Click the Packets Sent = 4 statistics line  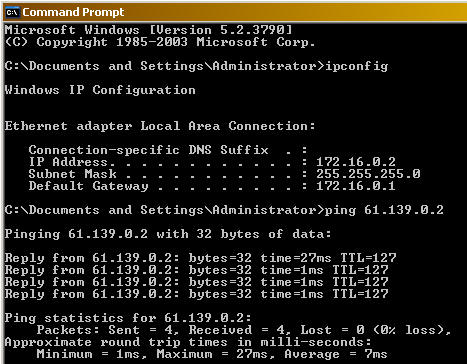(x=244, y=330)
